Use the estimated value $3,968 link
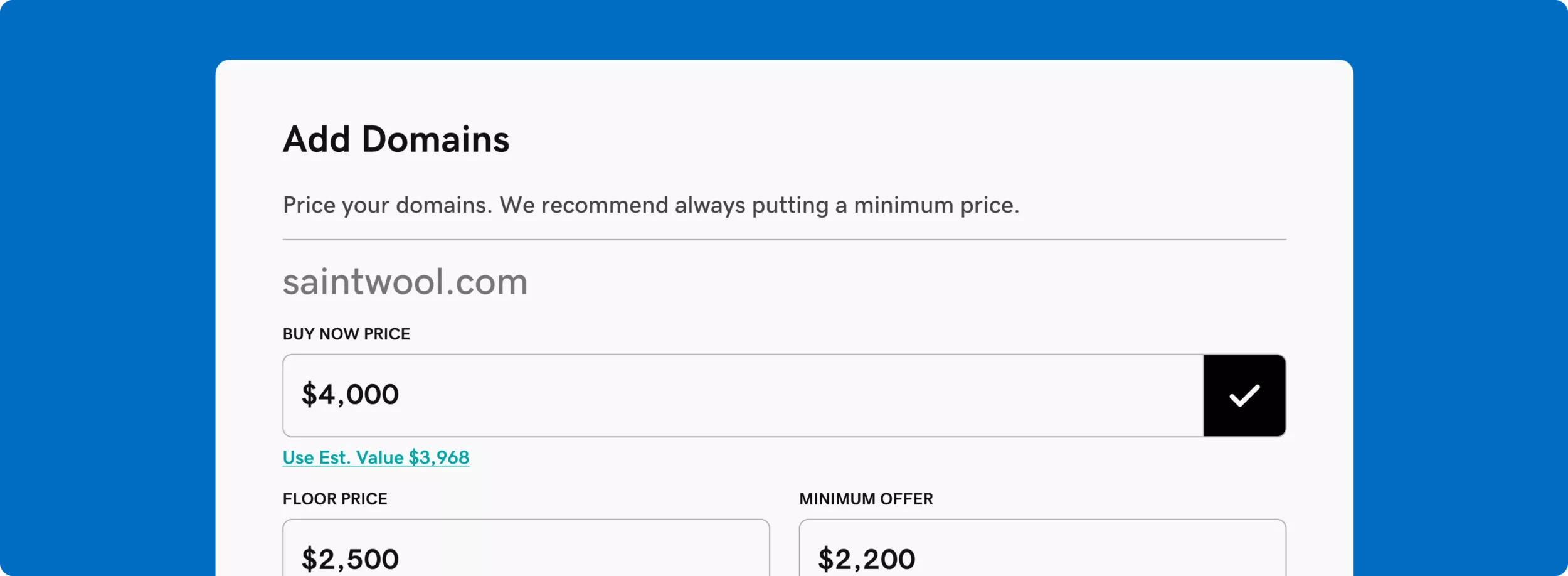This screenshot has height=576, width=1568. [376, 457]
